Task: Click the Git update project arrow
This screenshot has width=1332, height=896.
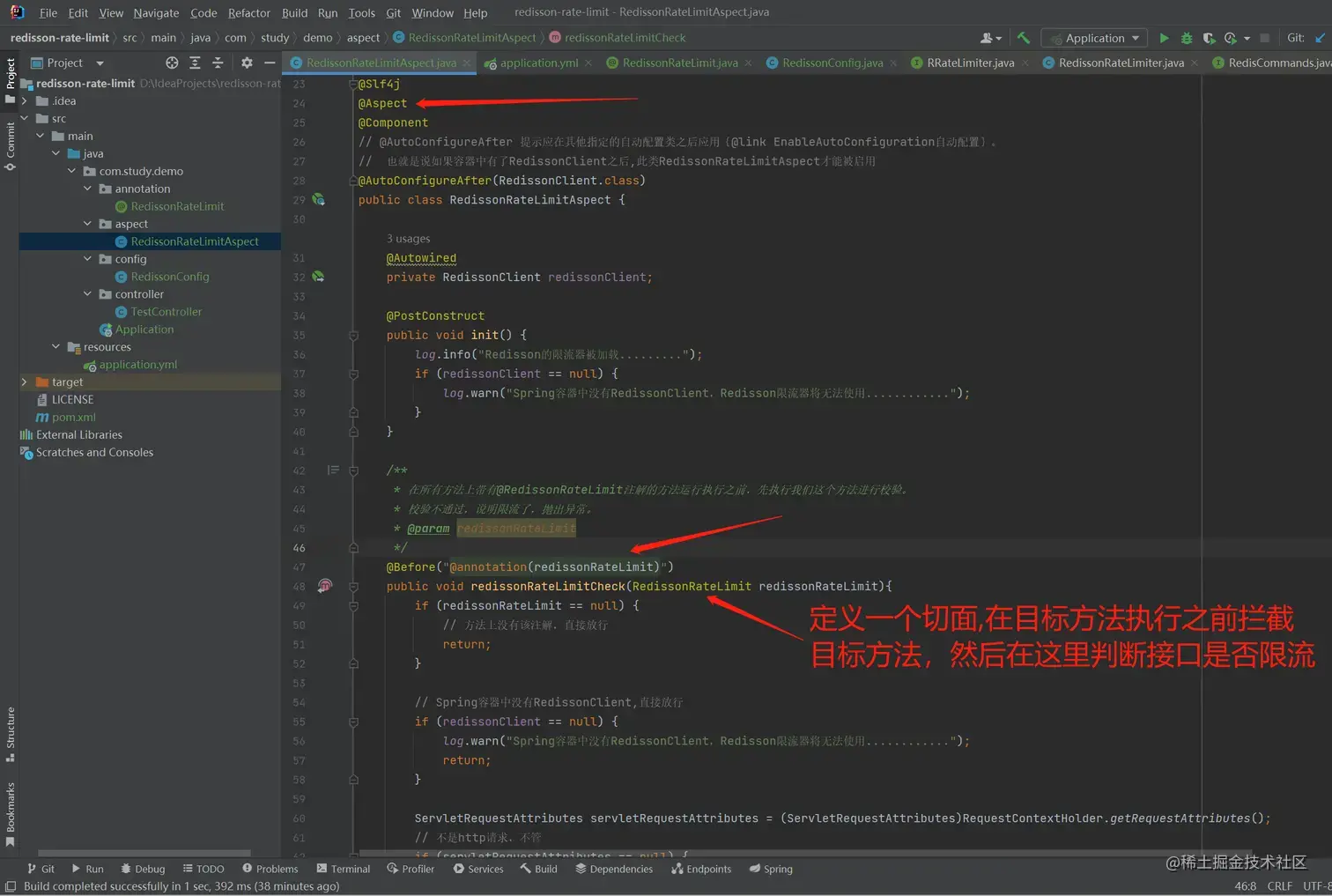Action: click(x=1320, y=38)
